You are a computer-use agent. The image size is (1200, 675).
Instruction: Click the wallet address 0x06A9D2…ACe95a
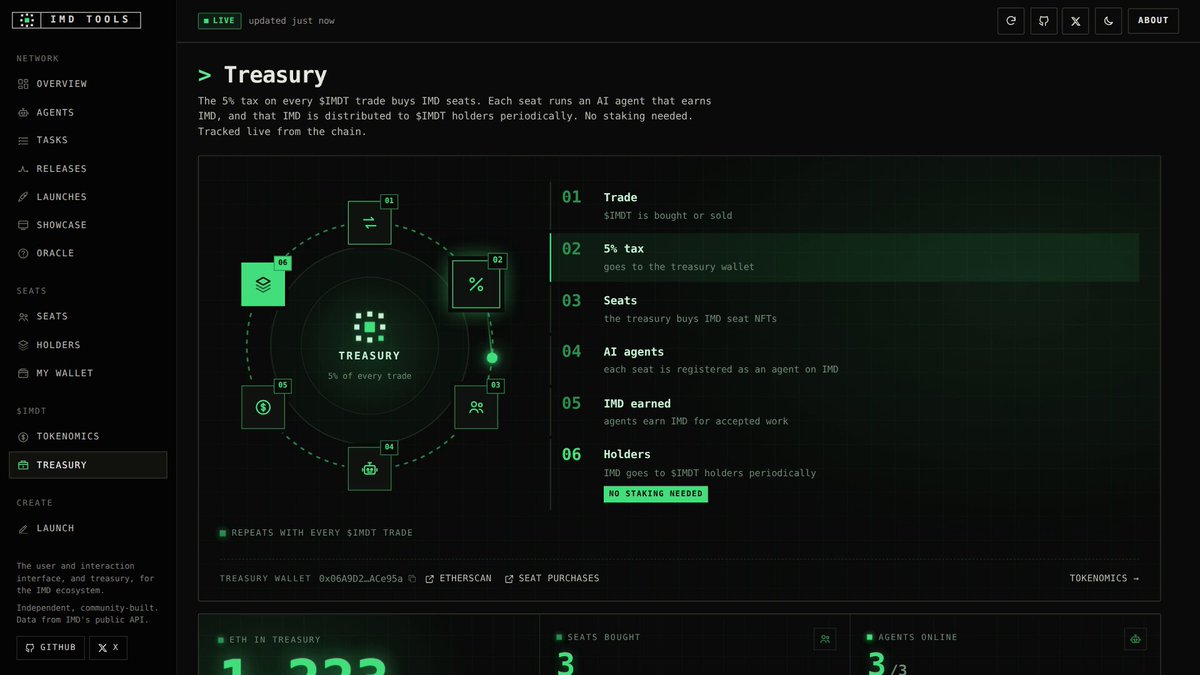coord(361,579)
